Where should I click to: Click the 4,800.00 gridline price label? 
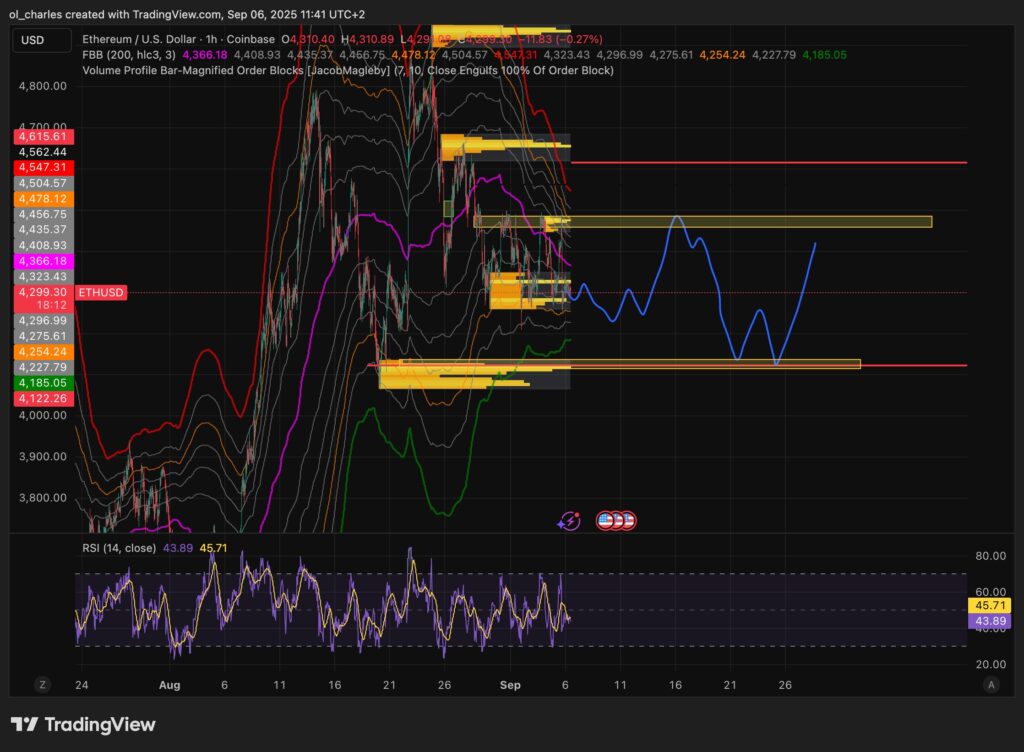click(x=41, y=86)
